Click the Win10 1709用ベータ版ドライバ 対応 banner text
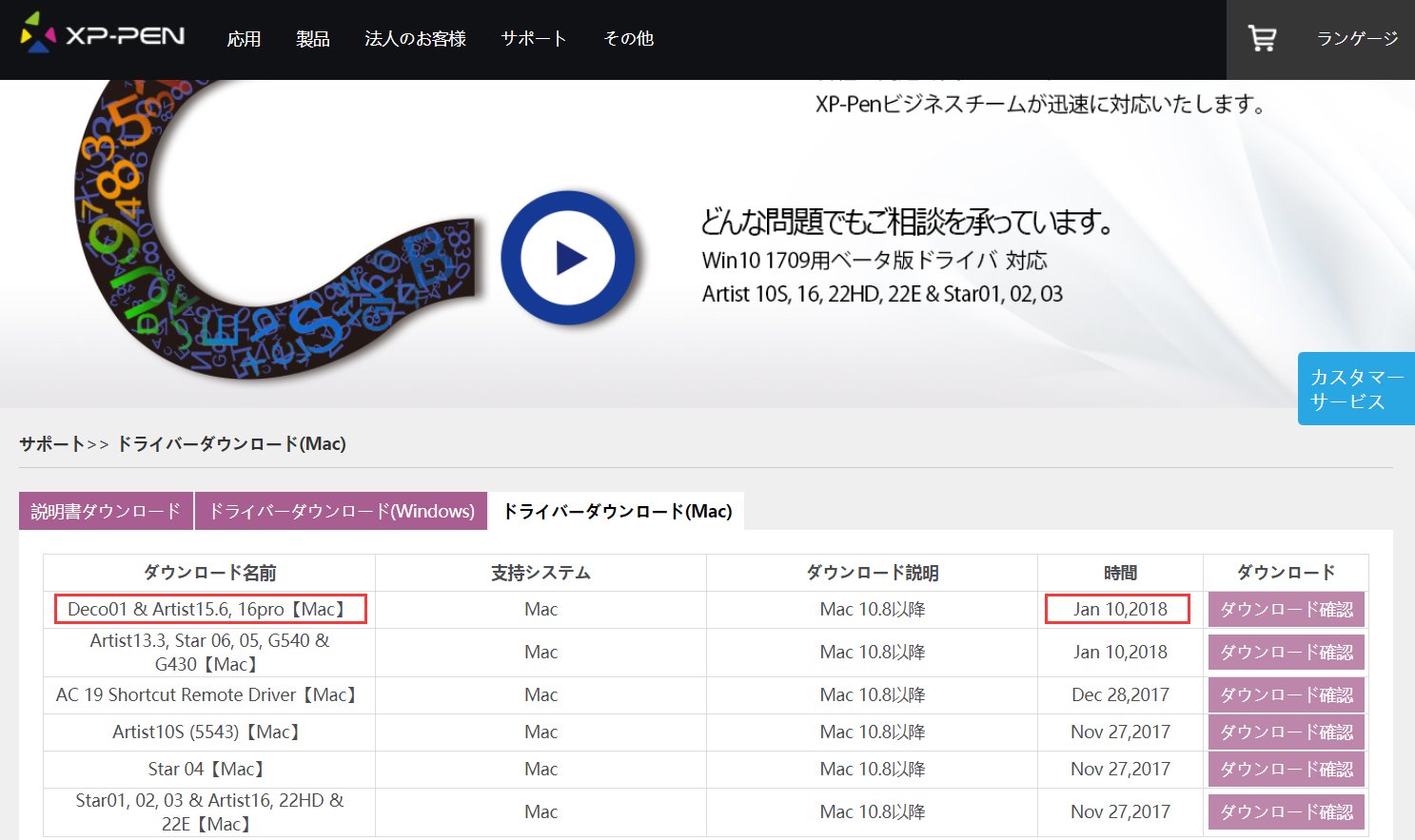The height and width of the screenshot is (840, 1415). pos(875,261)
